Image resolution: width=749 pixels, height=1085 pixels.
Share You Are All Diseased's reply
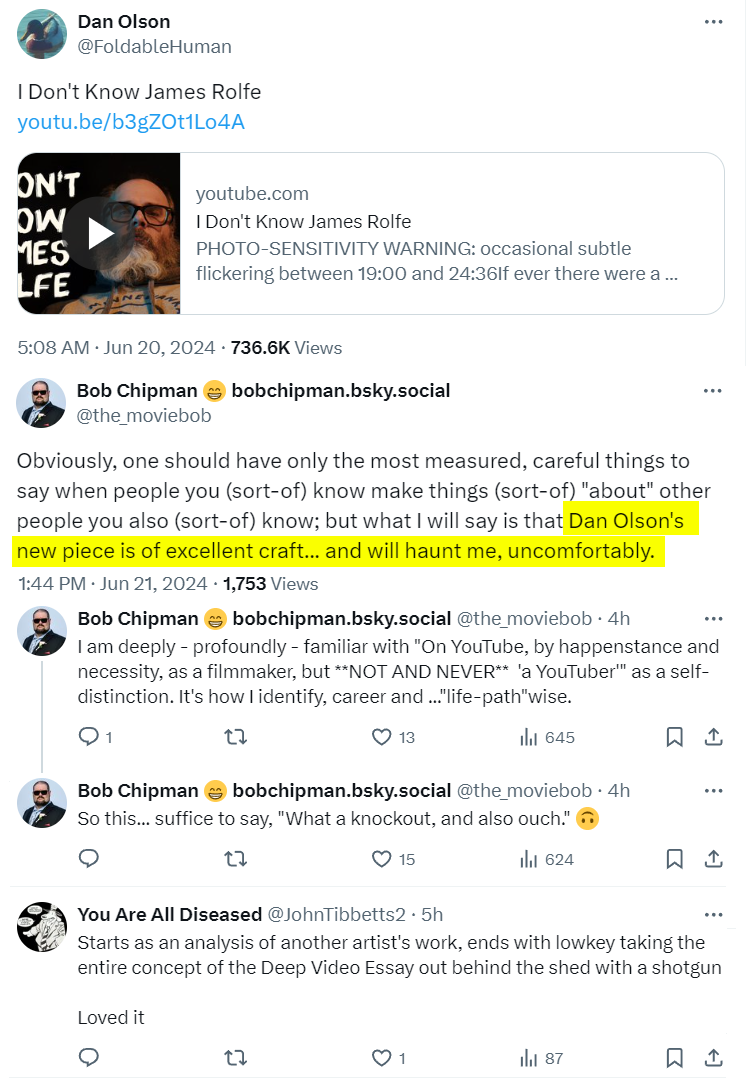point(714,1058)
